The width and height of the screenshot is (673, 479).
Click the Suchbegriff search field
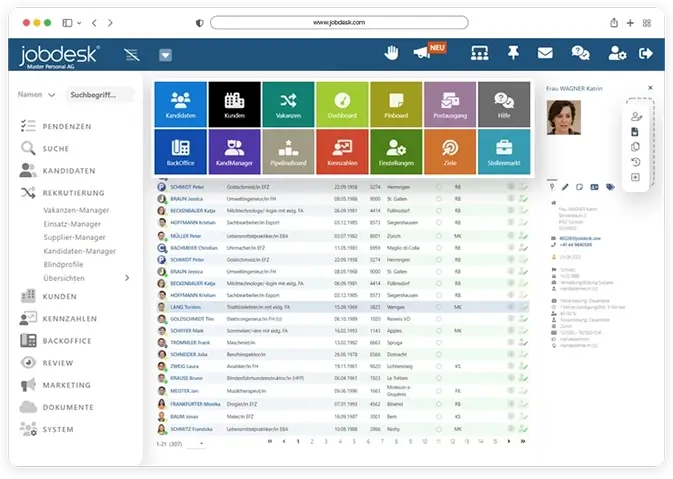[x=99, y=95]
